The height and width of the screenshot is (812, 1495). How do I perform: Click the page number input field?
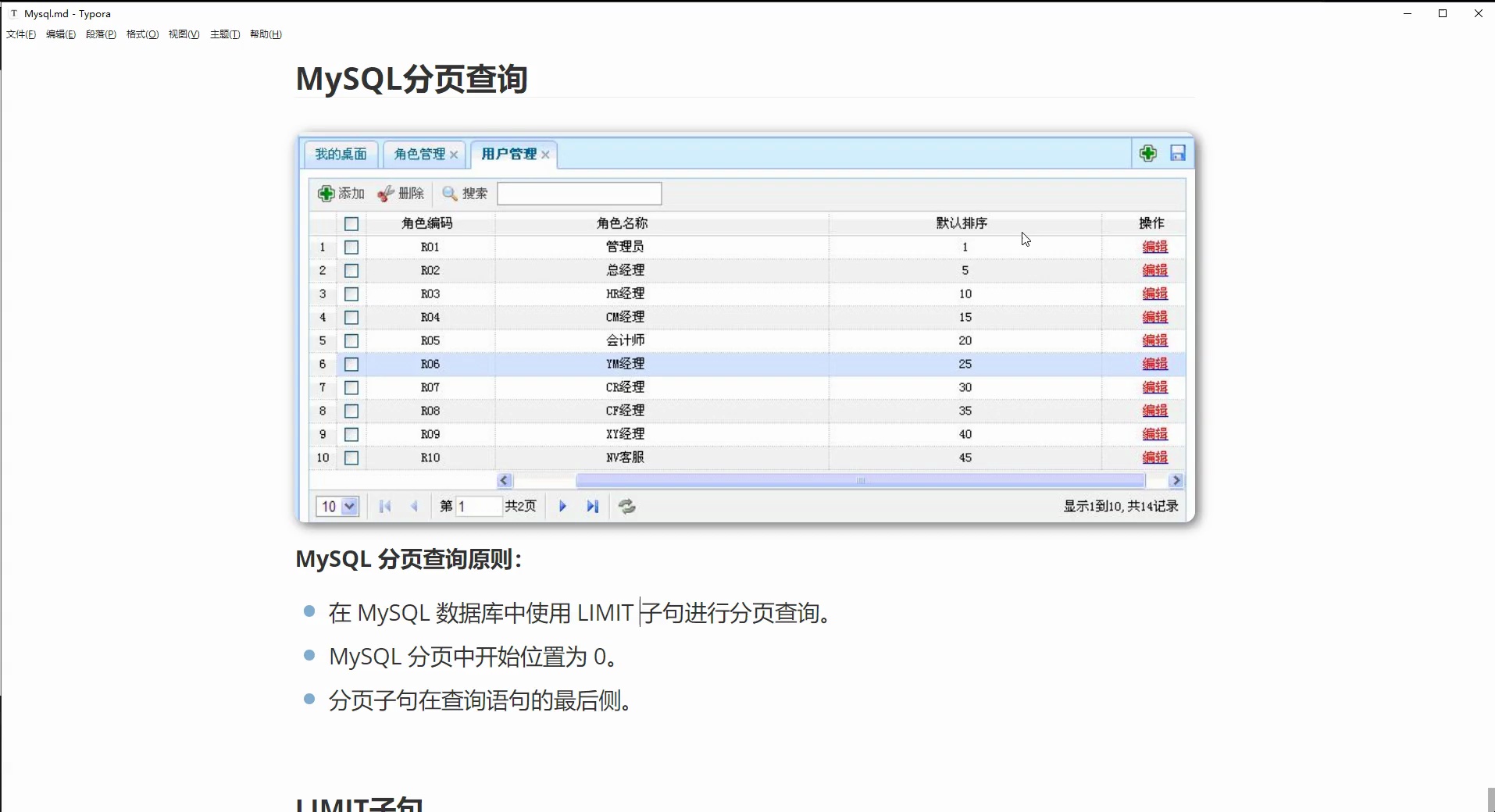[x=478, y=507]
